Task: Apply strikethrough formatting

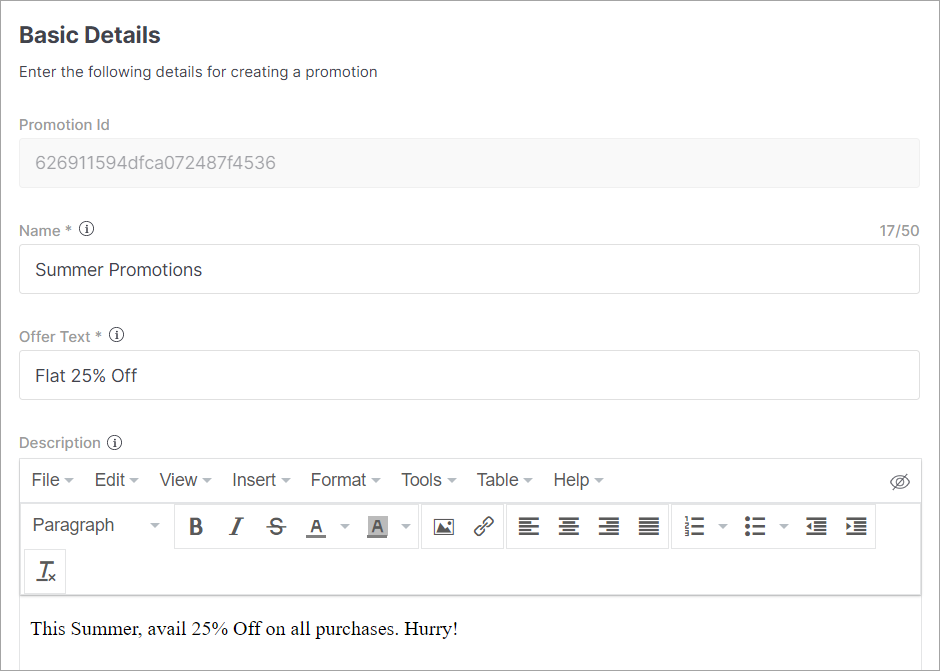Action: pos(276,526)
